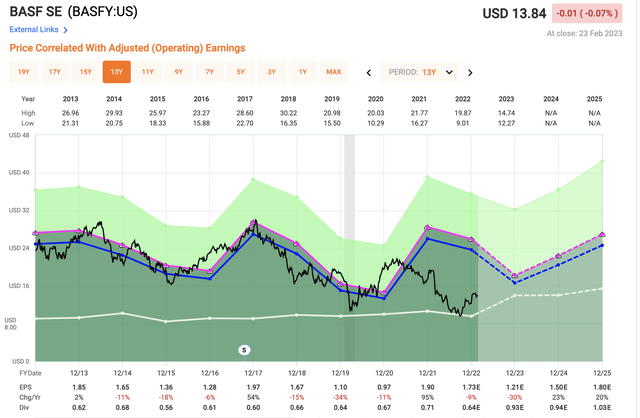Viewport: 640px width, 418px height.
Task: Switch chart to 11Y range
Action: point(148,72)
